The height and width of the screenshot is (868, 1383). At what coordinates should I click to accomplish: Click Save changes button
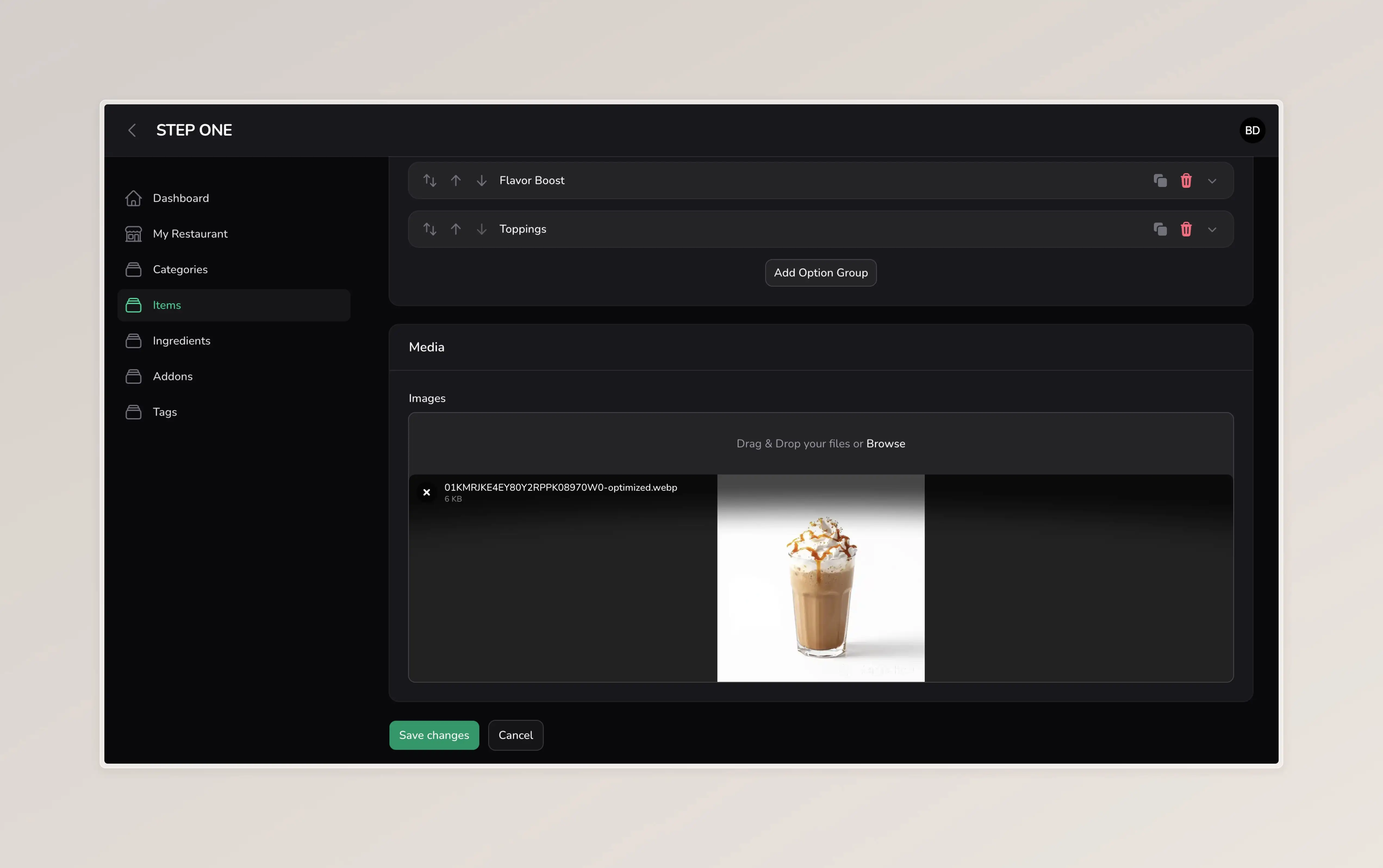point(434,735)
